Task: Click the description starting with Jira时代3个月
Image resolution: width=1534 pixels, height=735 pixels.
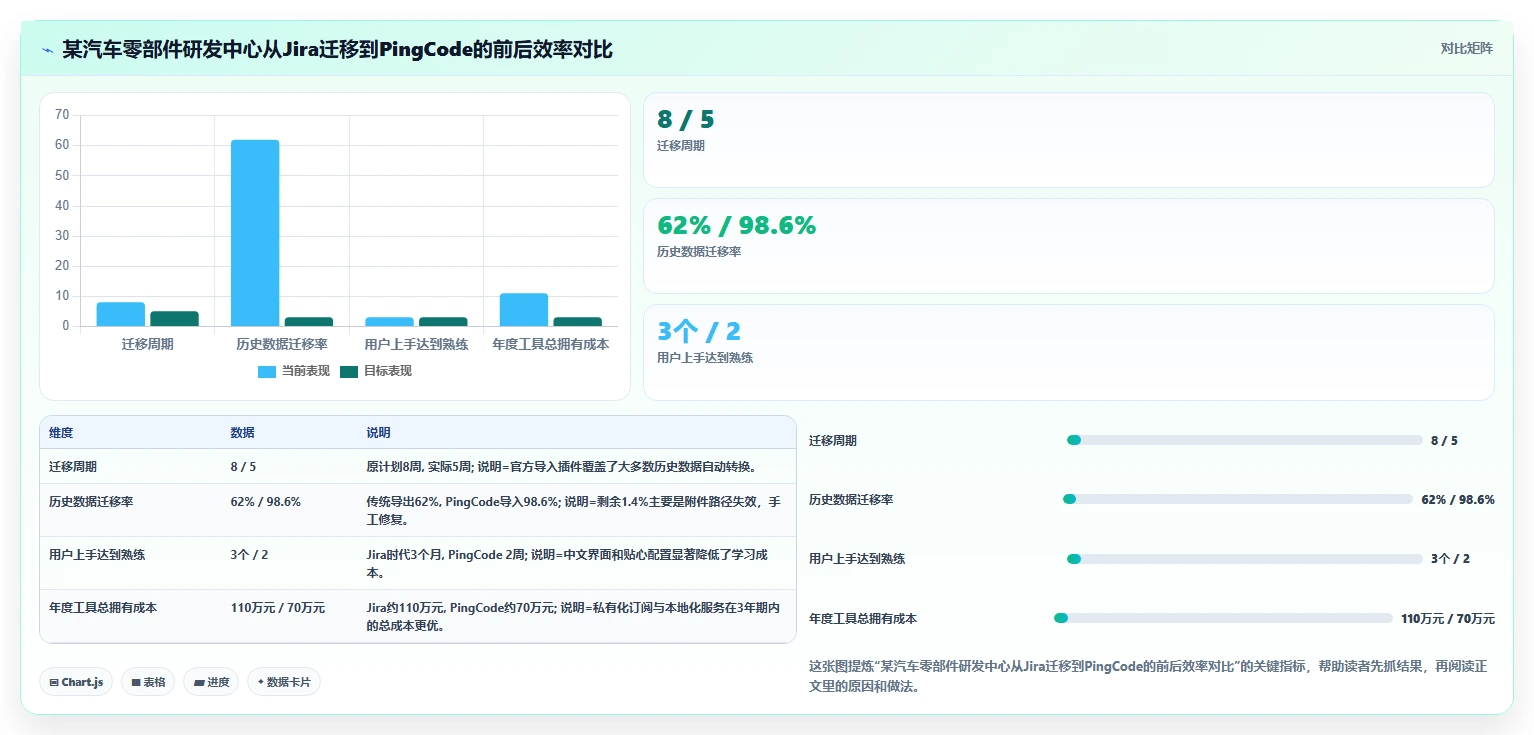Action: click(x=567, y=563)
